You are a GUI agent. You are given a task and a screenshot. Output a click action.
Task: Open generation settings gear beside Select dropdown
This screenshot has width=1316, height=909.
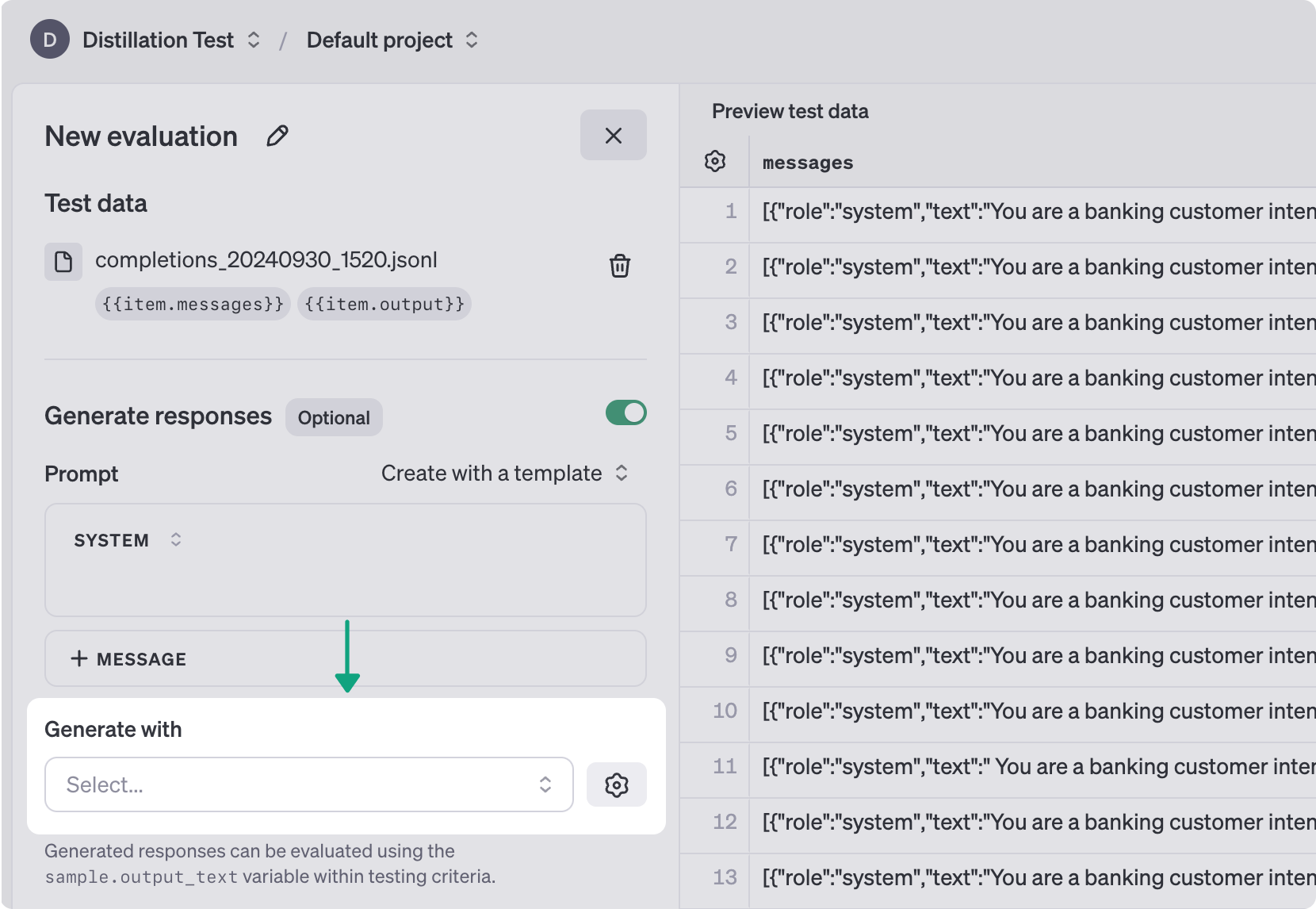(x=616, y=784)
